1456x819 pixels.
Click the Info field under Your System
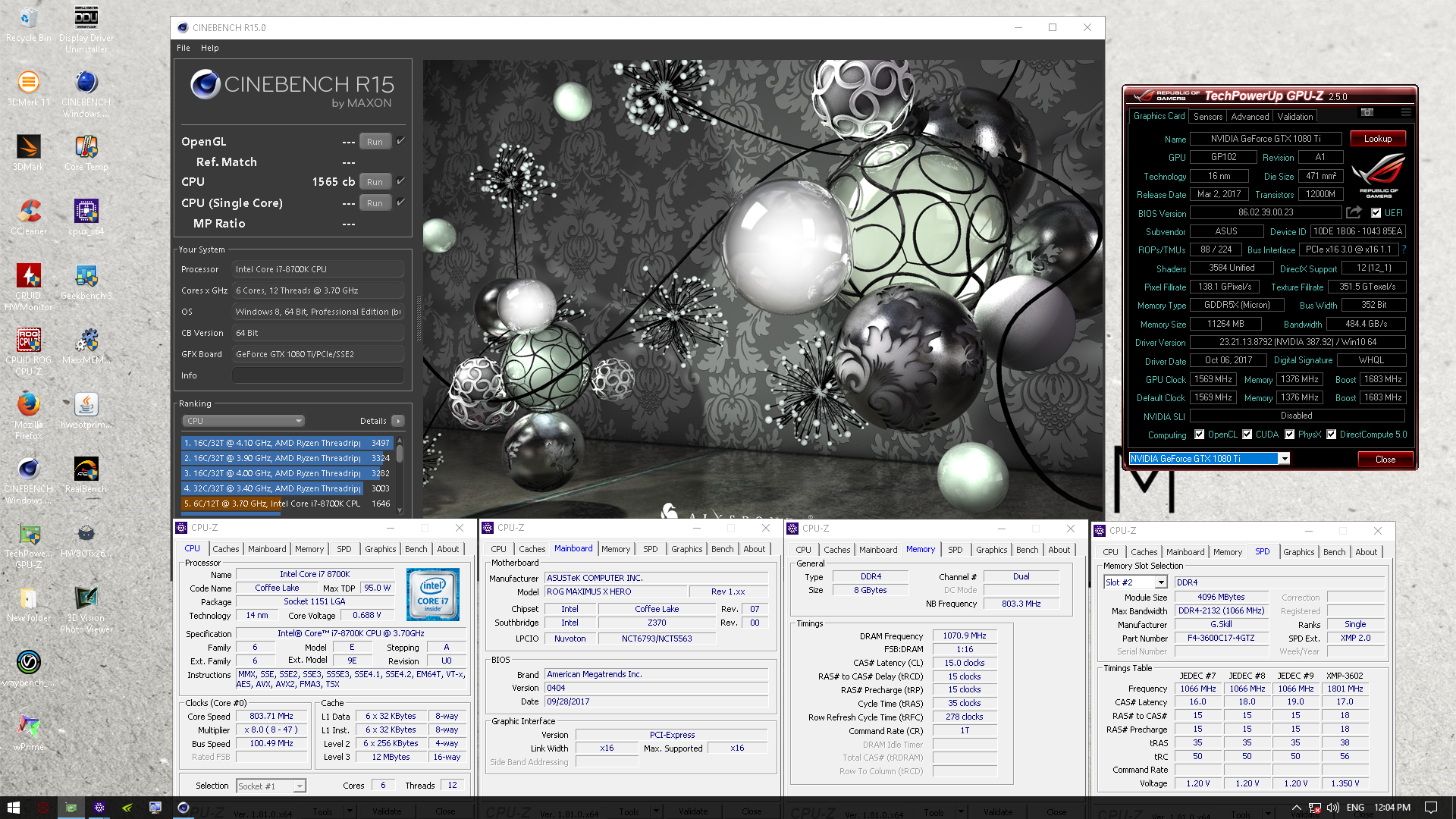318,375
